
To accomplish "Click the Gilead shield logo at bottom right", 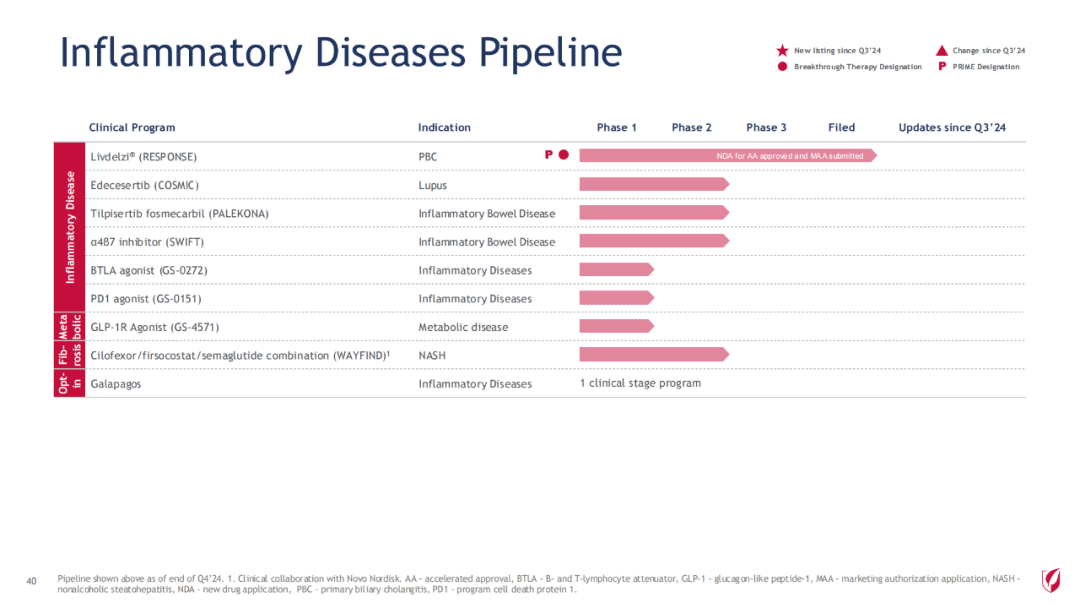I will coord(1051,579).
